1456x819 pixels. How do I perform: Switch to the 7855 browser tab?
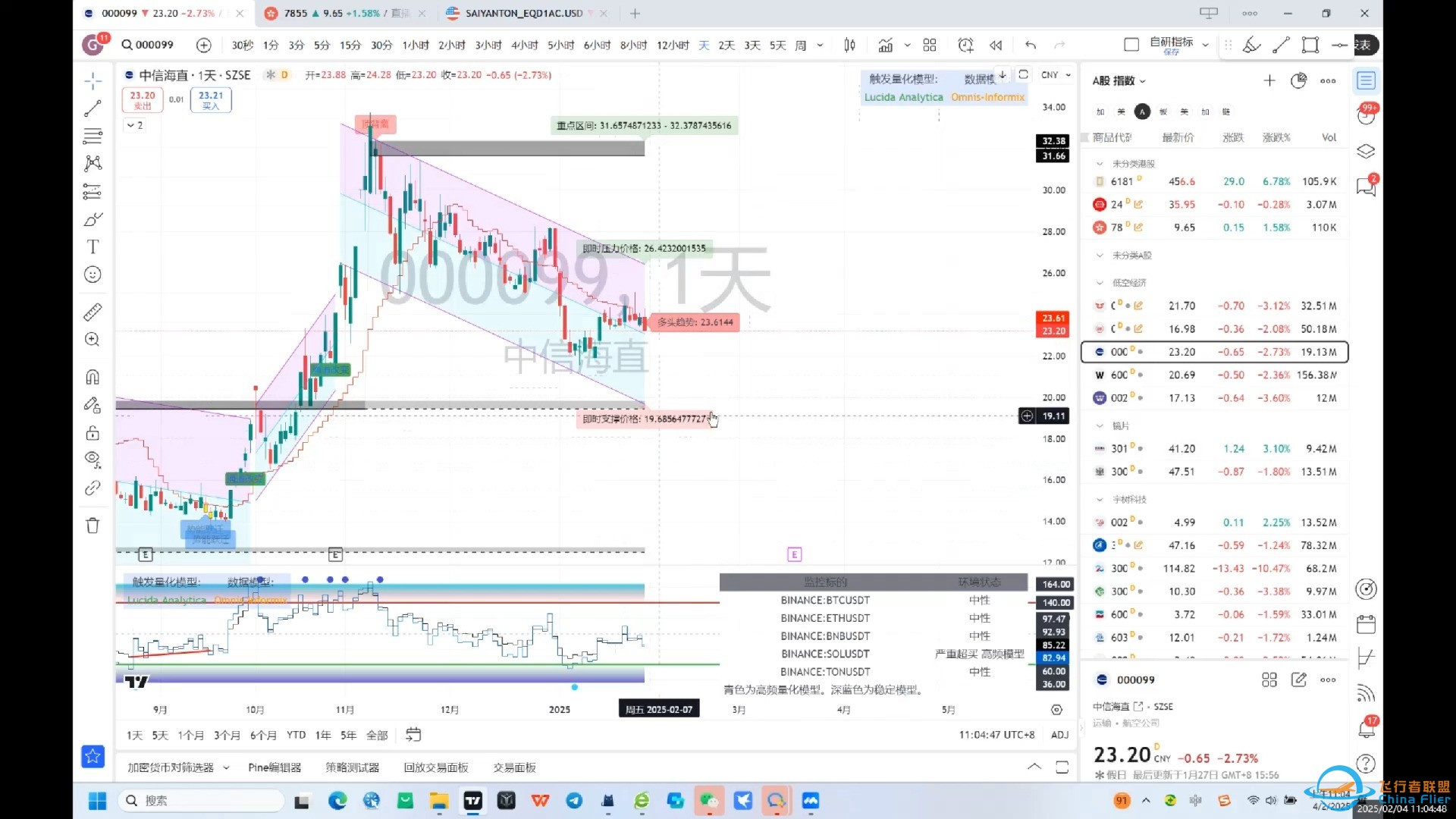coord(344,14)
